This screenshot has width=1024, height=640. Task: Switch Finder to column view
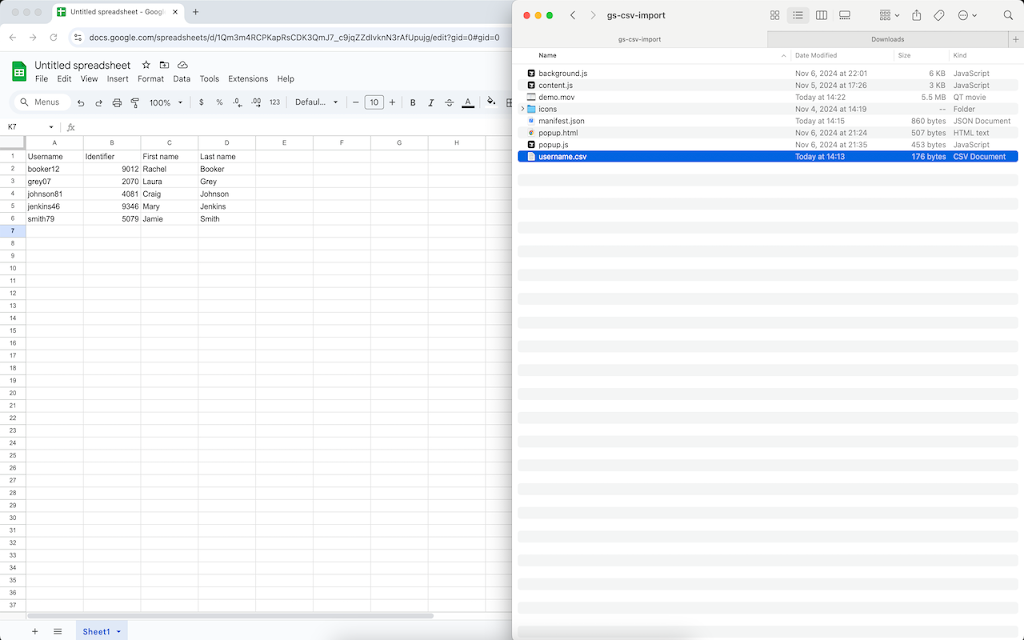[822, 15]
